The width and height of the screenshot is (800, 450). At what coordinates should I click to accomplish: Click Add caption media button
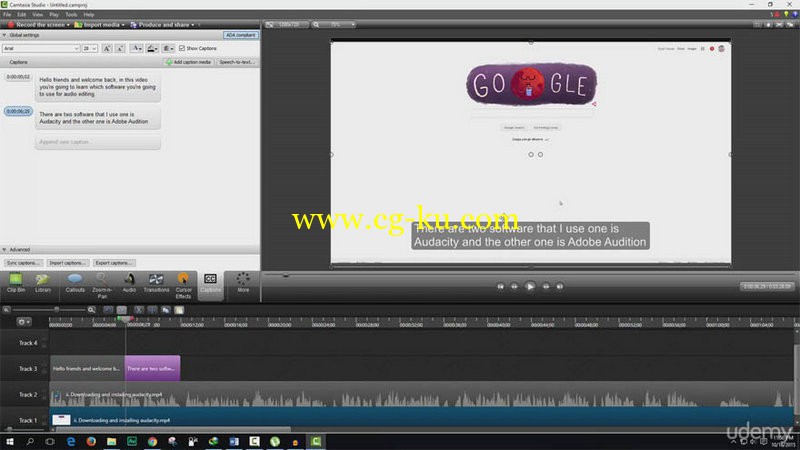pos(188,62)
